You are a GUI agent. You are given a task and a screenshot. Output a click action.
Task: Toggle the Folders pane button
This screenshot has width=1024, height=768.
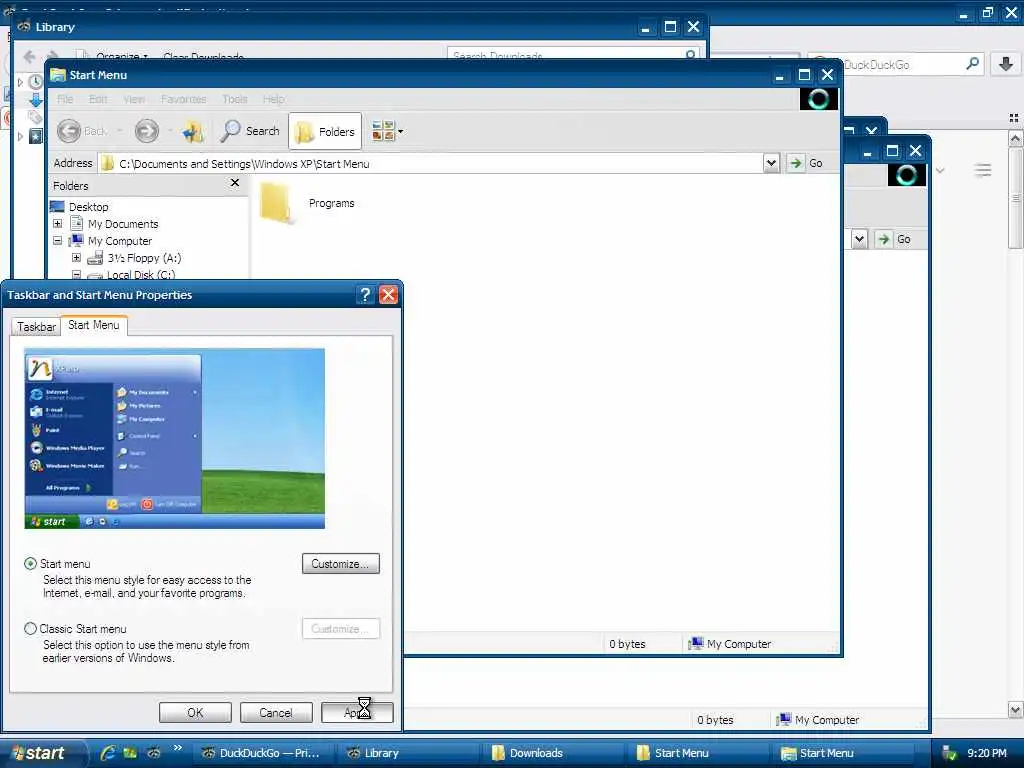pos(325,131)
